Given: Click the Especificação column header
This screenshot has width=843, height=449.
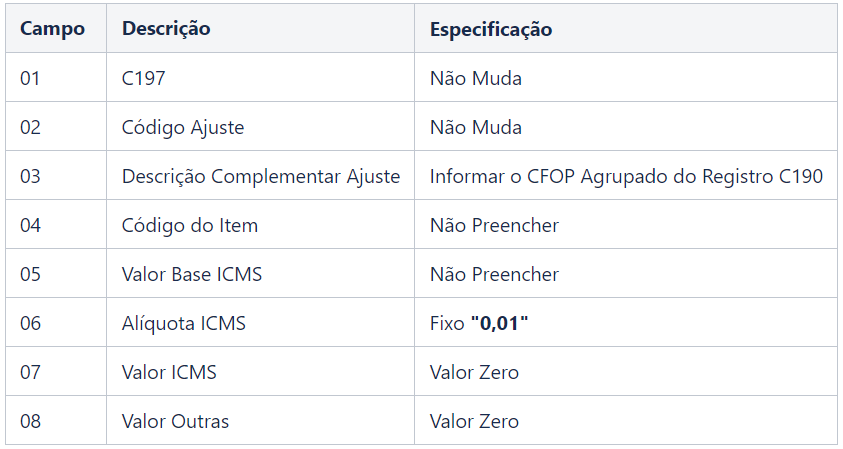Looking at the screenshot, I should [x=491, y=29].
